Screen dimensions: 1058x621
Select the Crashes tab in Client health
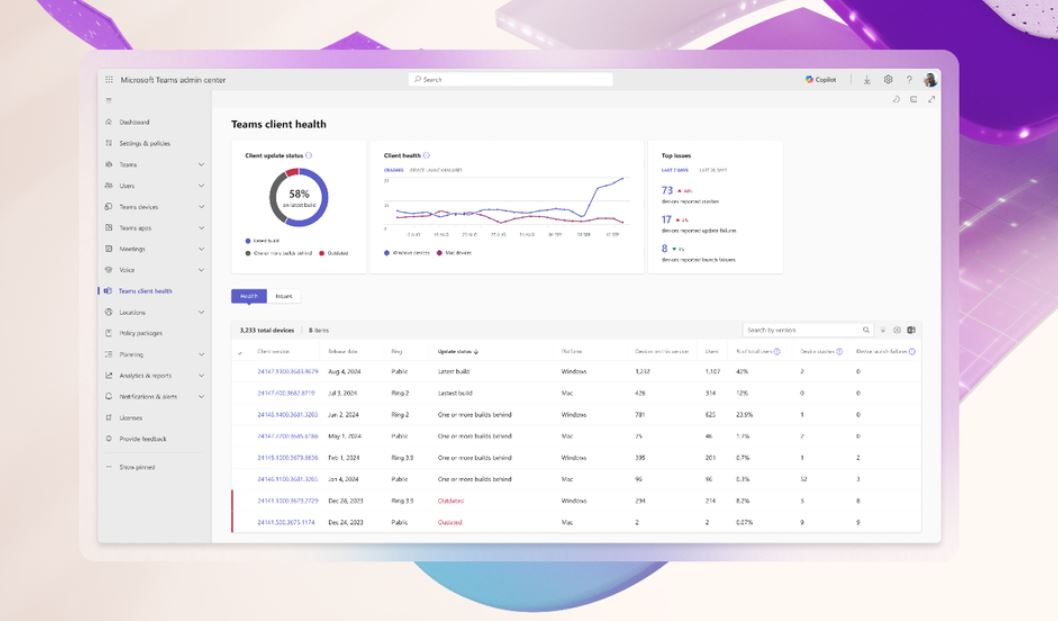pyautogui.click(x=393, y=170)
